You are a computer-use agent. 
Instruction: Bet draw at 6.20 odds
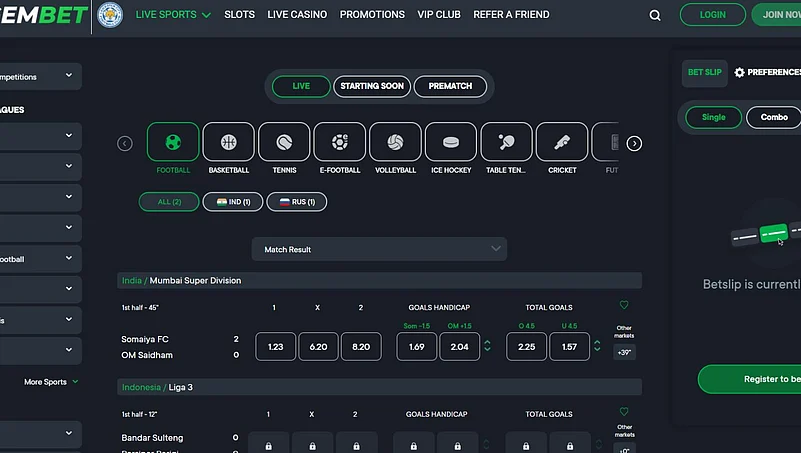(x=318, y=347)
